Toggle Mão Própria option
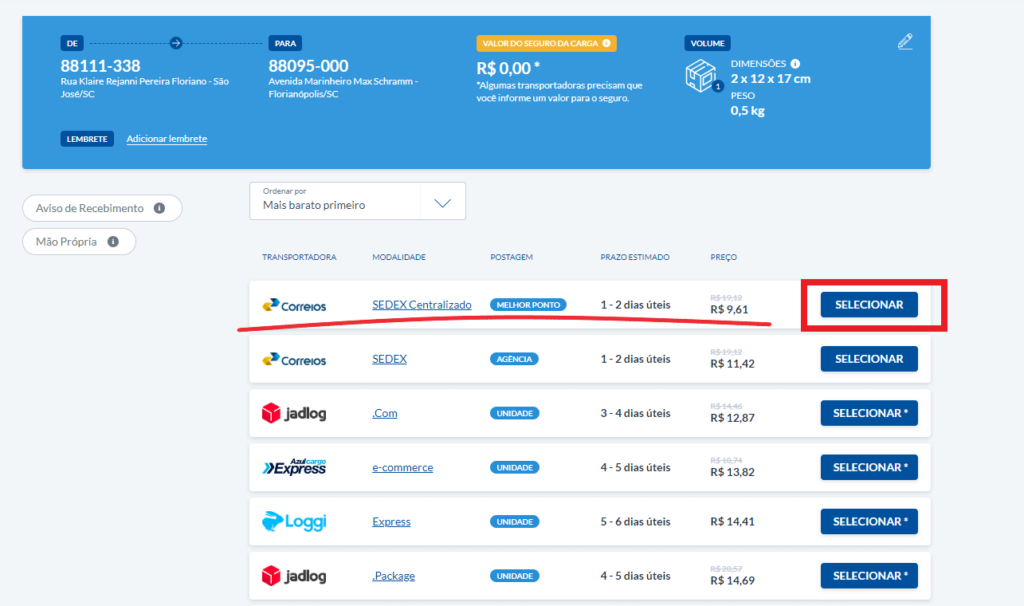The image size is (1024, 606). (79, 242)
